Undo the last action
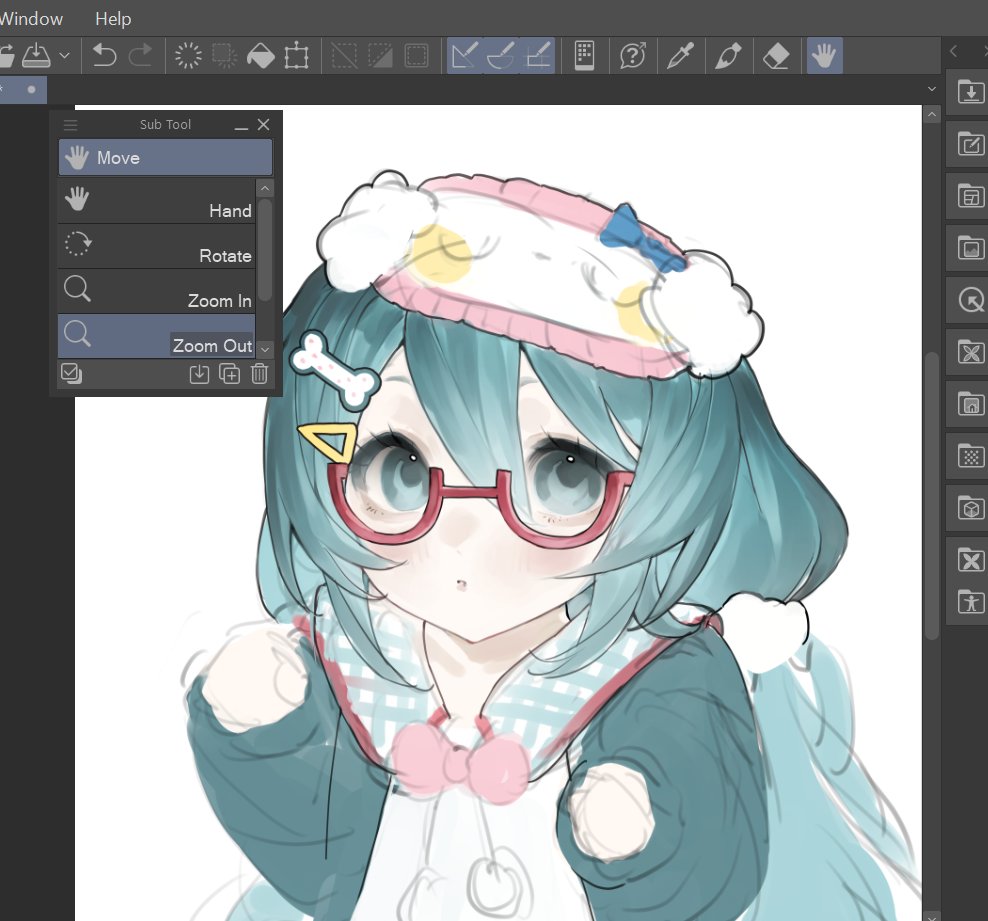This screenshot has width=988, height=921. (x=104, y=55)
